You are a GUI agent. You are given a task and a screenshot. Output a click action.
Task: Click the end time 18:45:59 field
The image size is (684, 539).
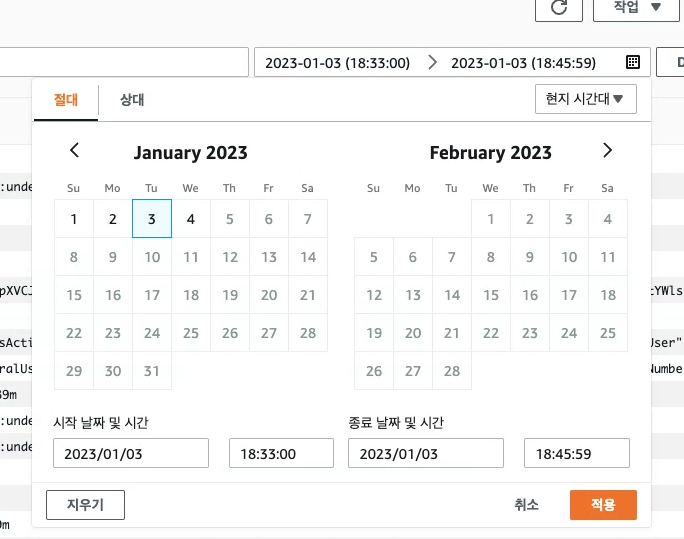point(576,453)
